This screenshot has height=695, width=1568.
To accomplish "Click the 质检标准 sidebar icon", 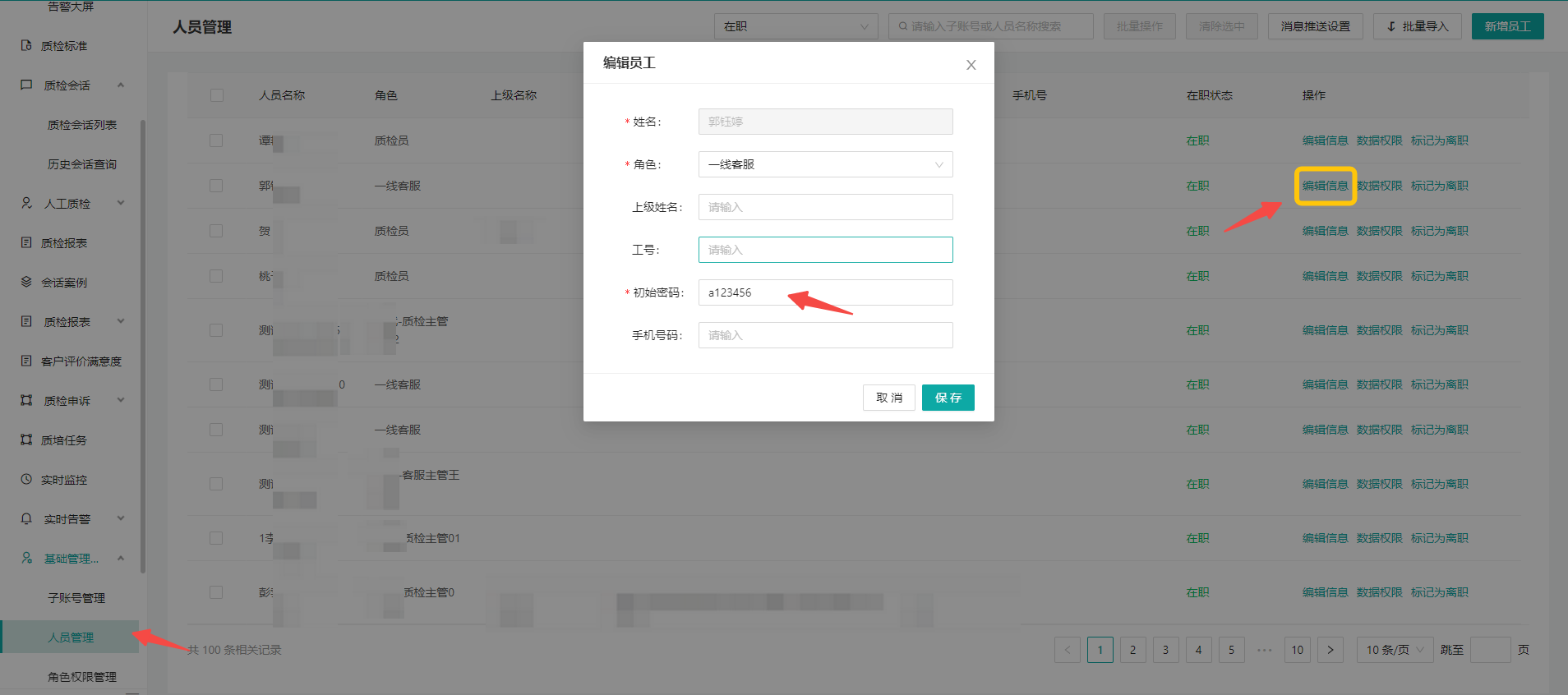I will point(26,46).
